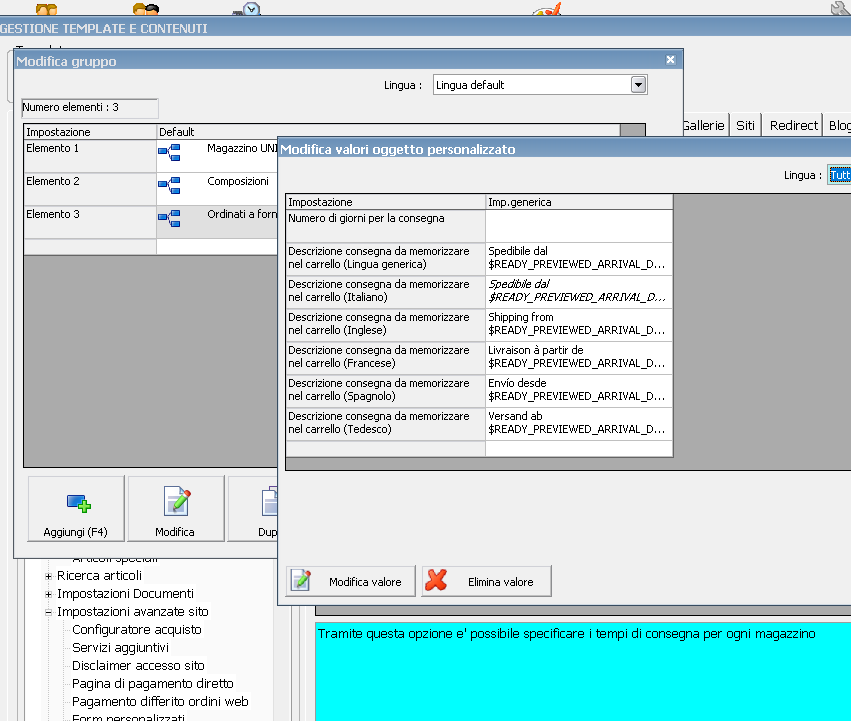Click the Shipping from value cell

pyautogui.click(x=579, y=325)
